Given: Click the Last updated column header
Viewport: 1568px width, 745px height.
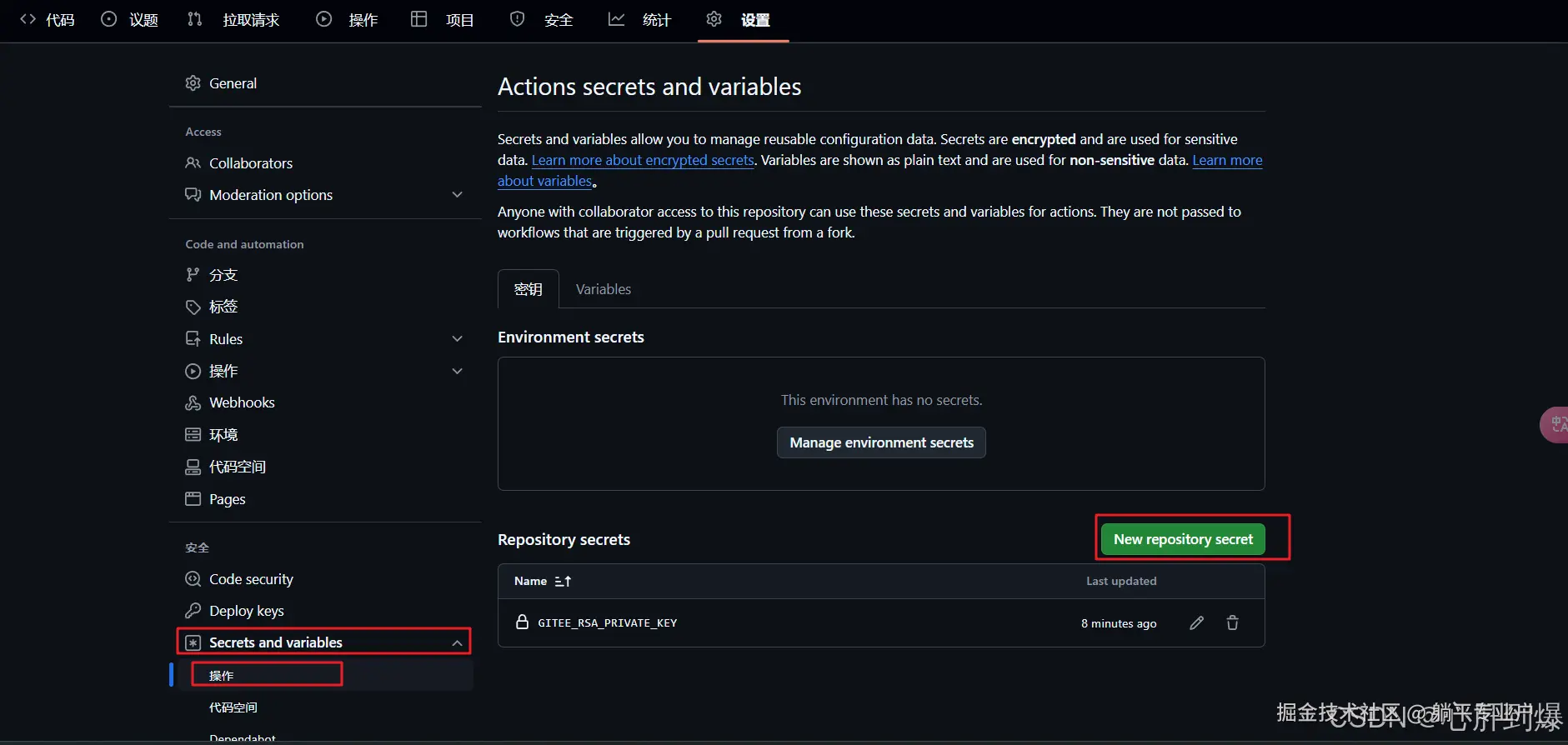Looking at the screenshot, I should (x=1121, y=581).
